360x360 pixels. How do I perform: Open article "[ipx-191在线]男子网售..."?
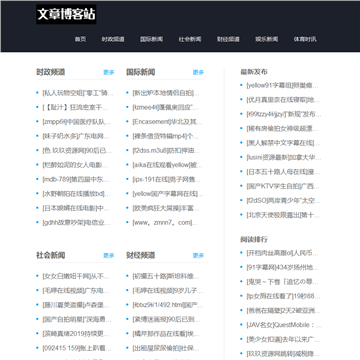(167, 179)
